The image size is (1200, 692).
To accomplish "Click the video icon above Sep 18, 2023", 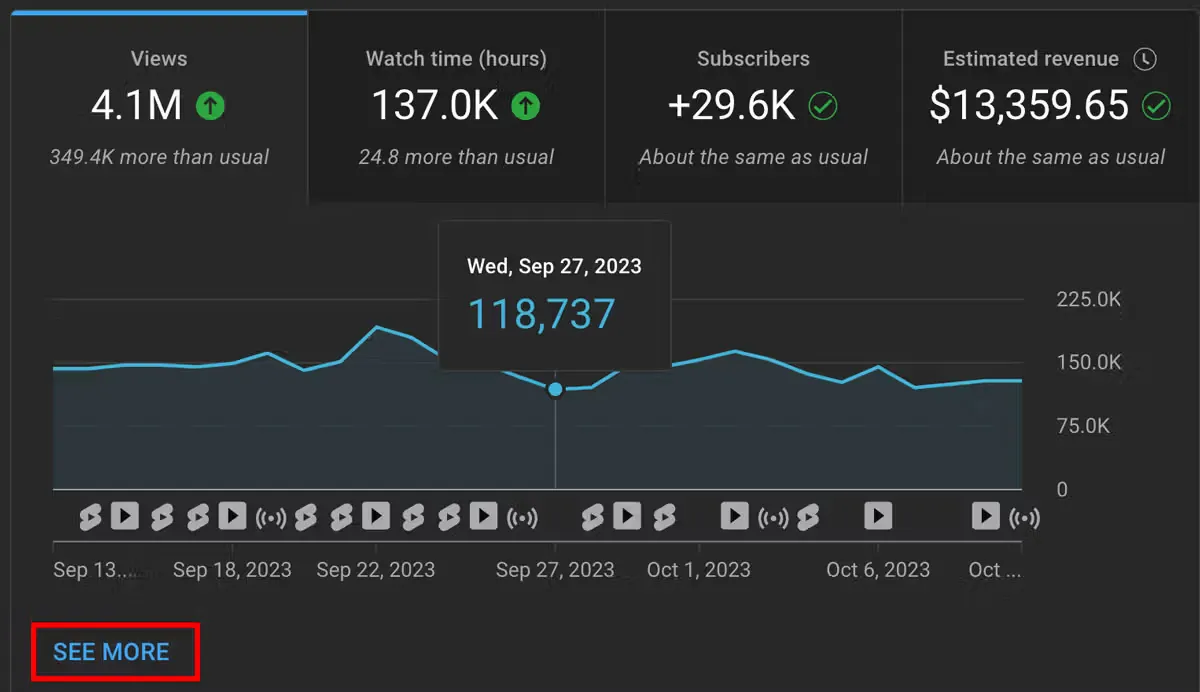I will (x=232, y=516).
